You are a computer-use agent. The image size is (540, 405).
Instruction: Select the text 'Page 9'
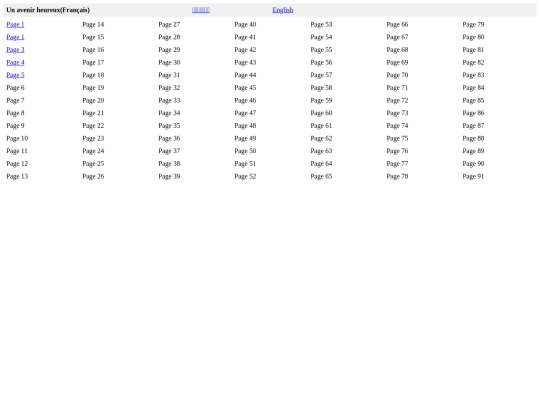15,126
